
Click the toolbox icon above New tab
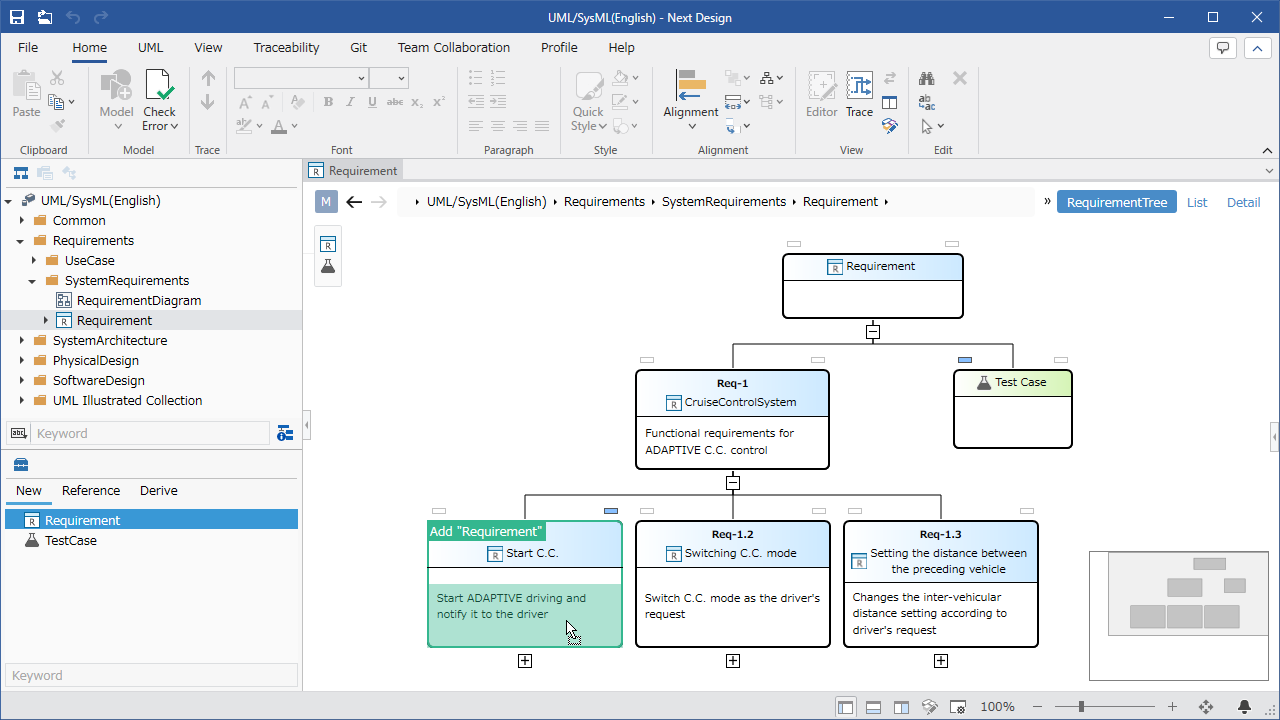20,464
